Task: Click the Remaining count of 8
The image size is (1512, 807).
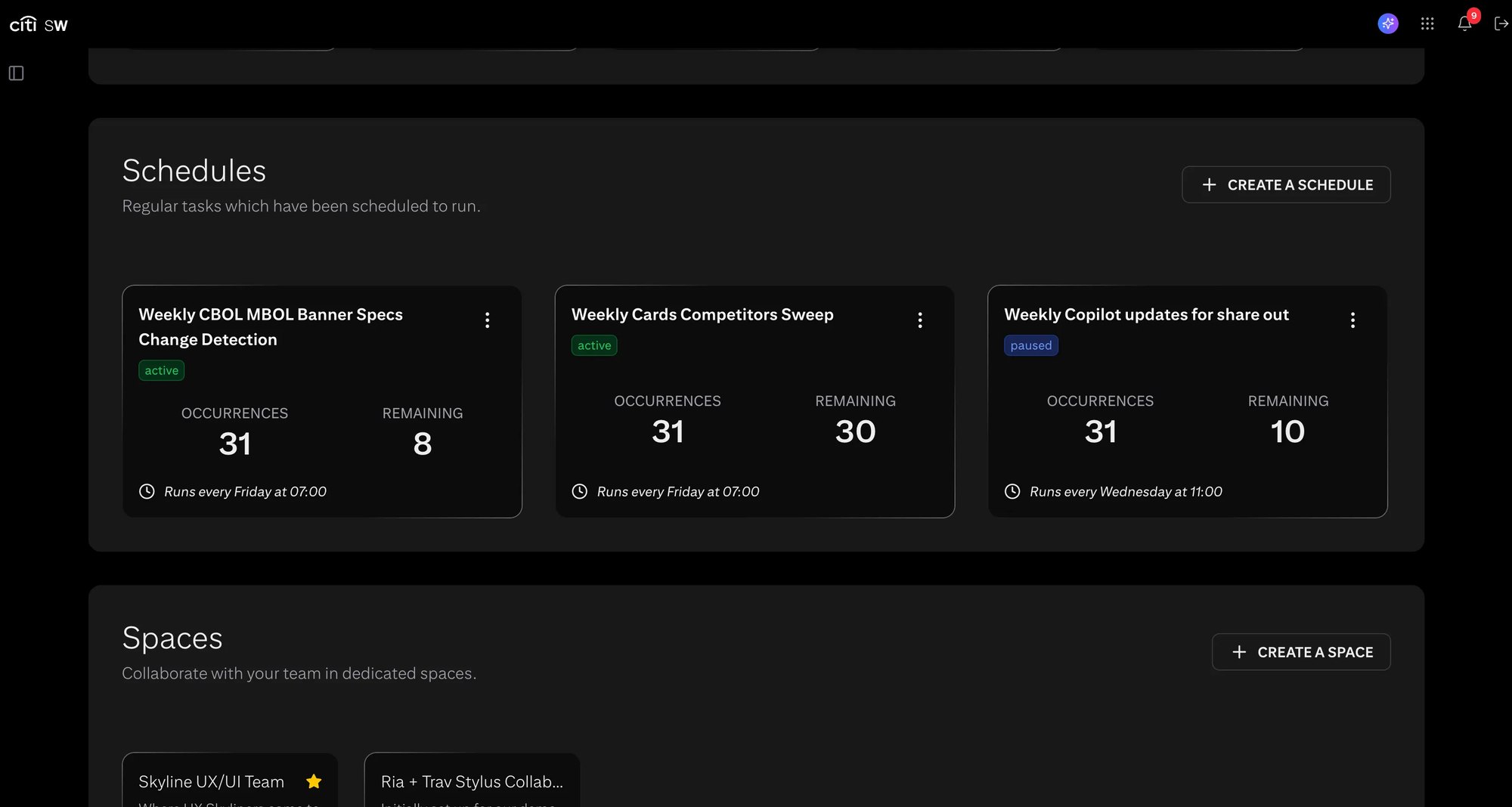Action: point(423,444)
